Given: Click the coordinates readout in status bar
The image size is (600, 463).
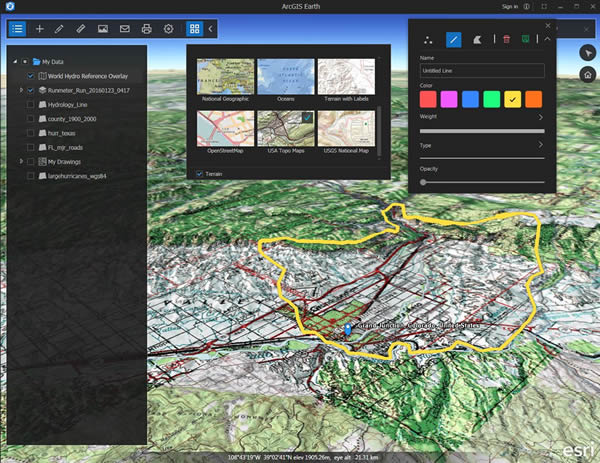Looking at the screenshot, I should pos(303,457).
